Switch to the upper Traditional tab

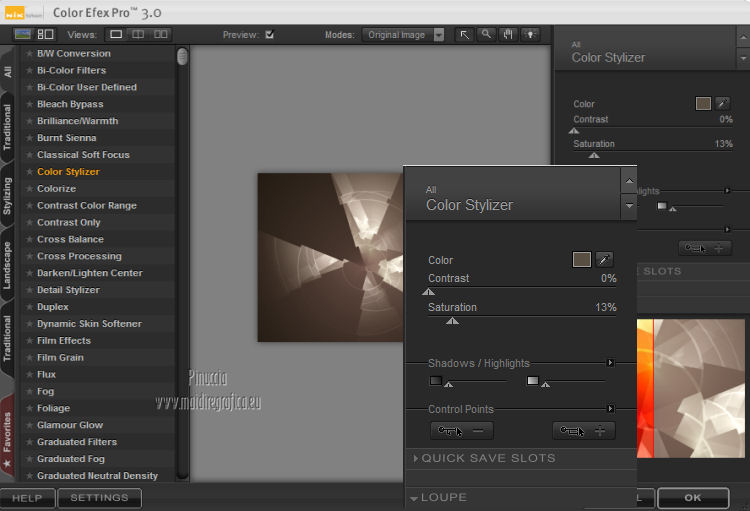click(x=7, y=127)
